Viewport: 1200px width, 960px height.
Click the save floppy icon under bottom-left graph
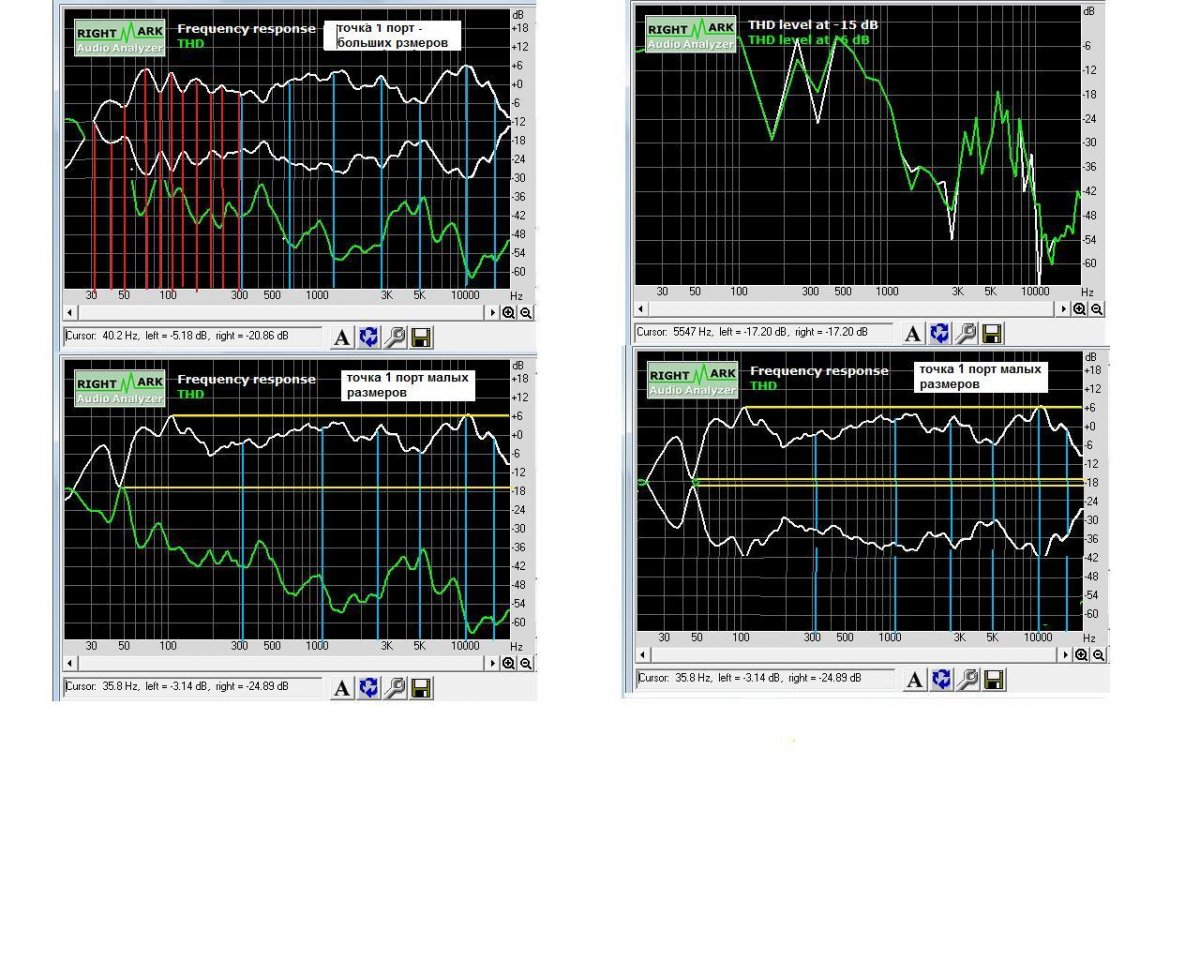421,688
